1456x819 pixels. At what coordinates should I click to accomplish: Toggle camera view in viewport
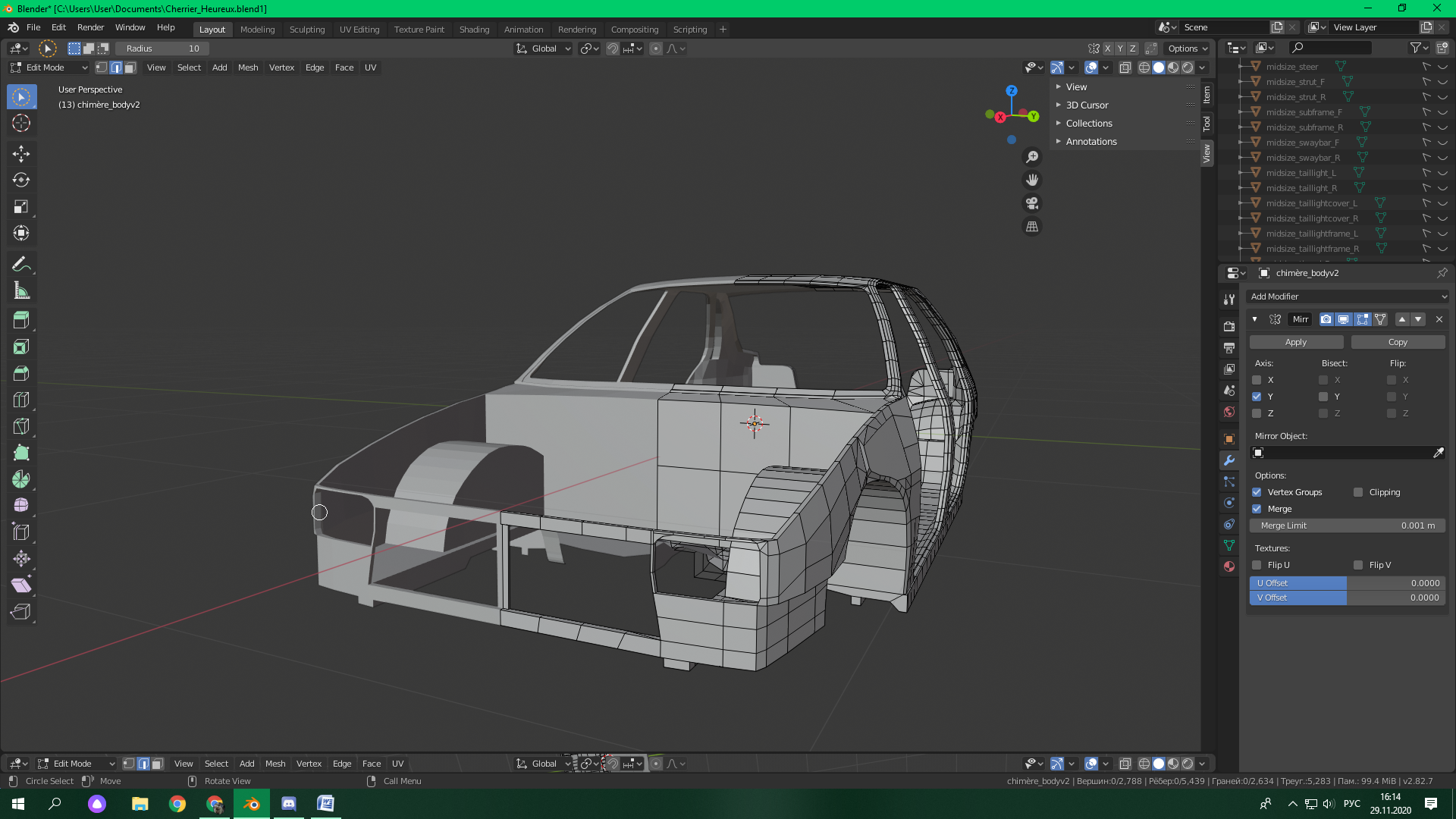(x=1032, y=203)
